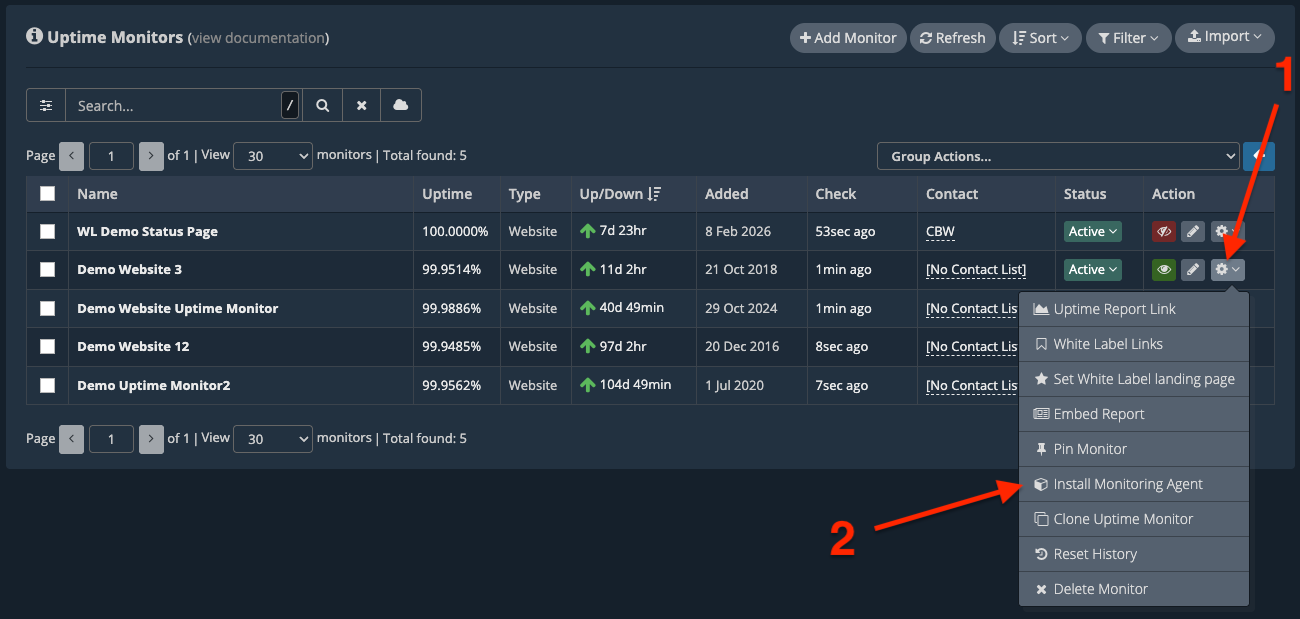Toggle red eye visibility for WL Demo Status Page
Screen dimensions: 1300x619
[1163, 232]
